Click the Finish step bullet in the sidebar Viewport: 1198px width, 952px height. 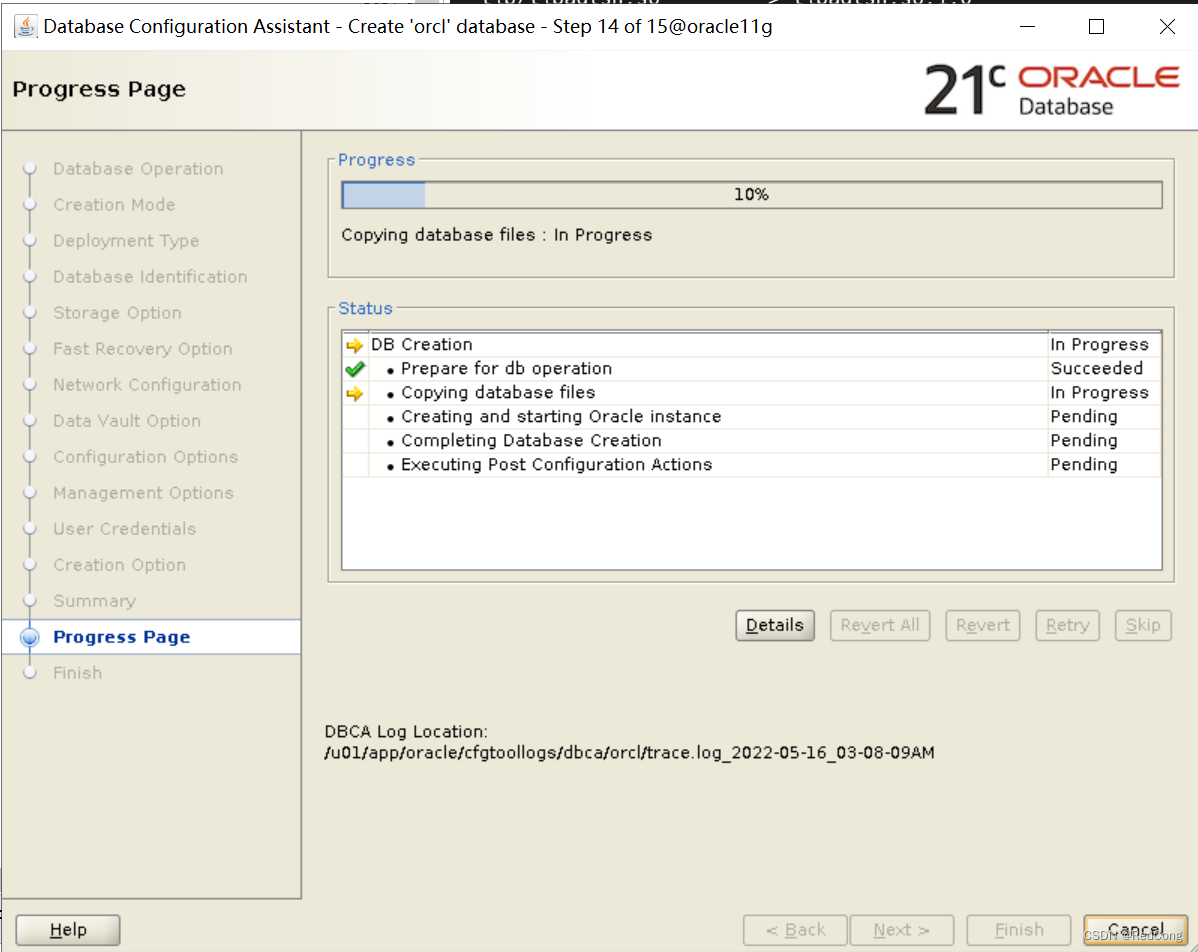click(30, 673)
